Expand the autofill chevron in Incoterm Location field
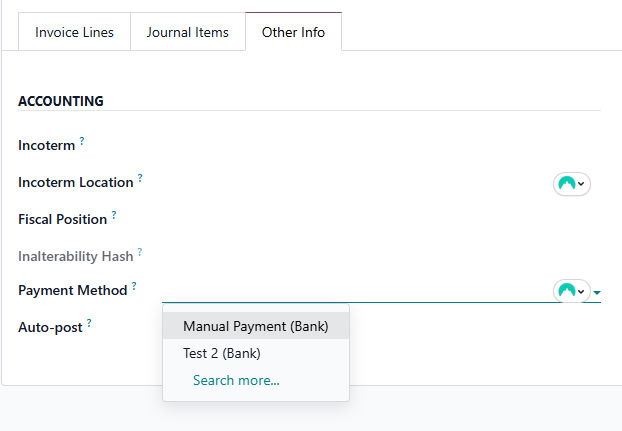Image resolution: width=622 pixels, height=431 pixels. [x=581, y=184]
